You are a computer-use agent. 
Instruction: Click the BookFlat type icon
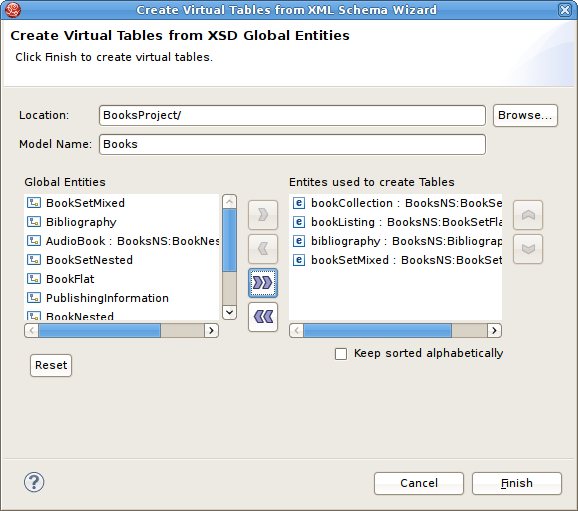pyautogui.click(x=34, y=279)
